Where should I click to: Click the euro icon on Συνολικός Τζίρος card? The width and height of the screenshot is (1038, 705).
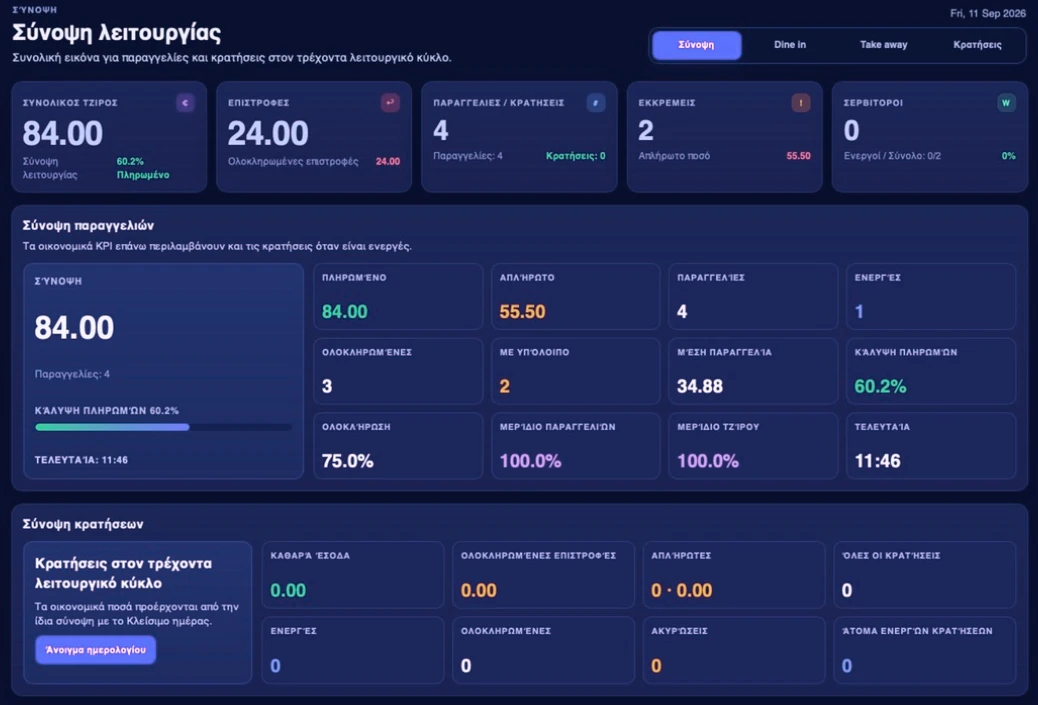coord(185,103)
